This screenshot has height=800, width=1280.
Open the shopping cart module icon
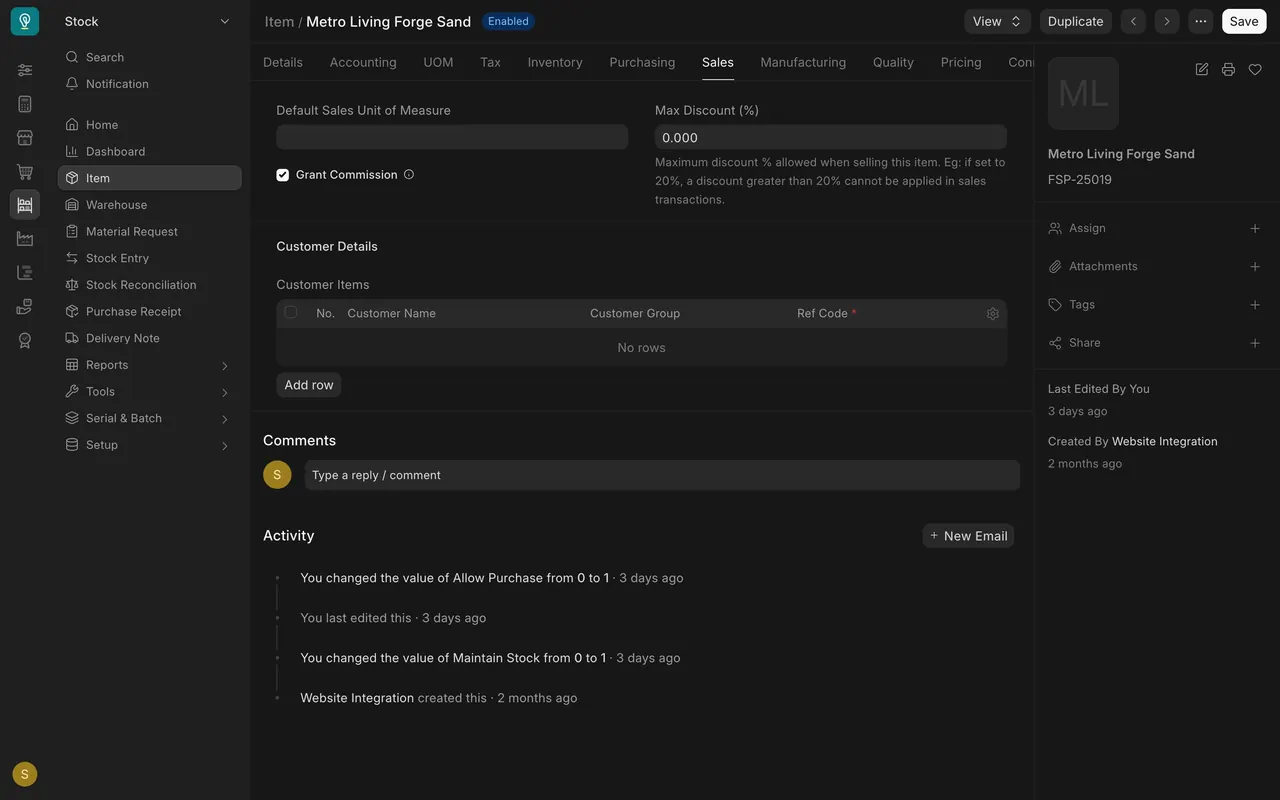click(25, 171)
